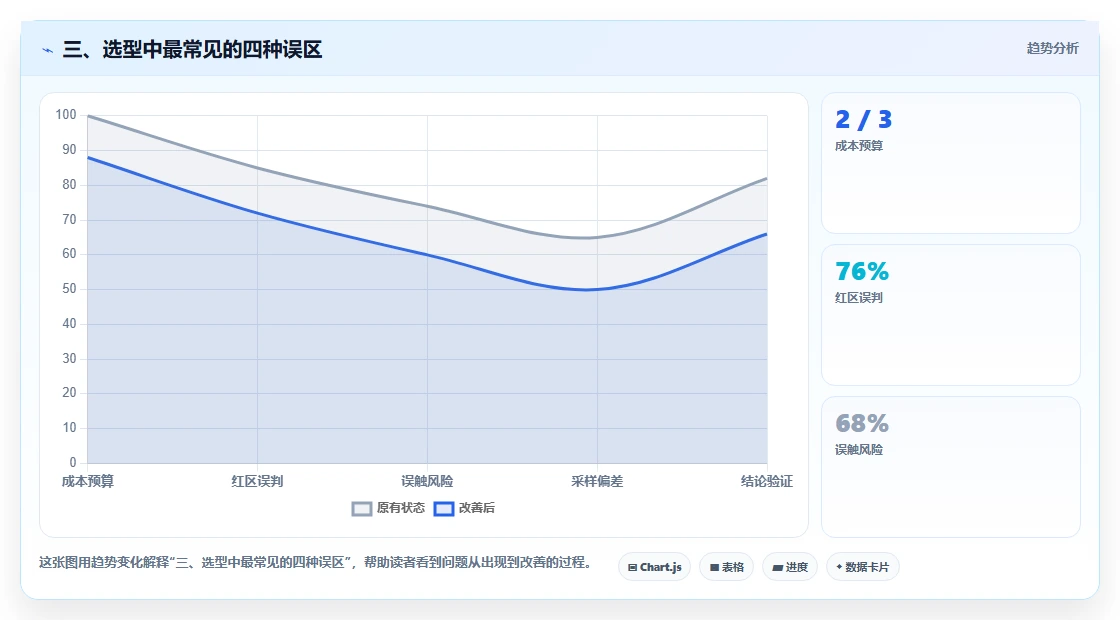
Task: Click the 改善后 legend label
Action: (x=476, y=508)
